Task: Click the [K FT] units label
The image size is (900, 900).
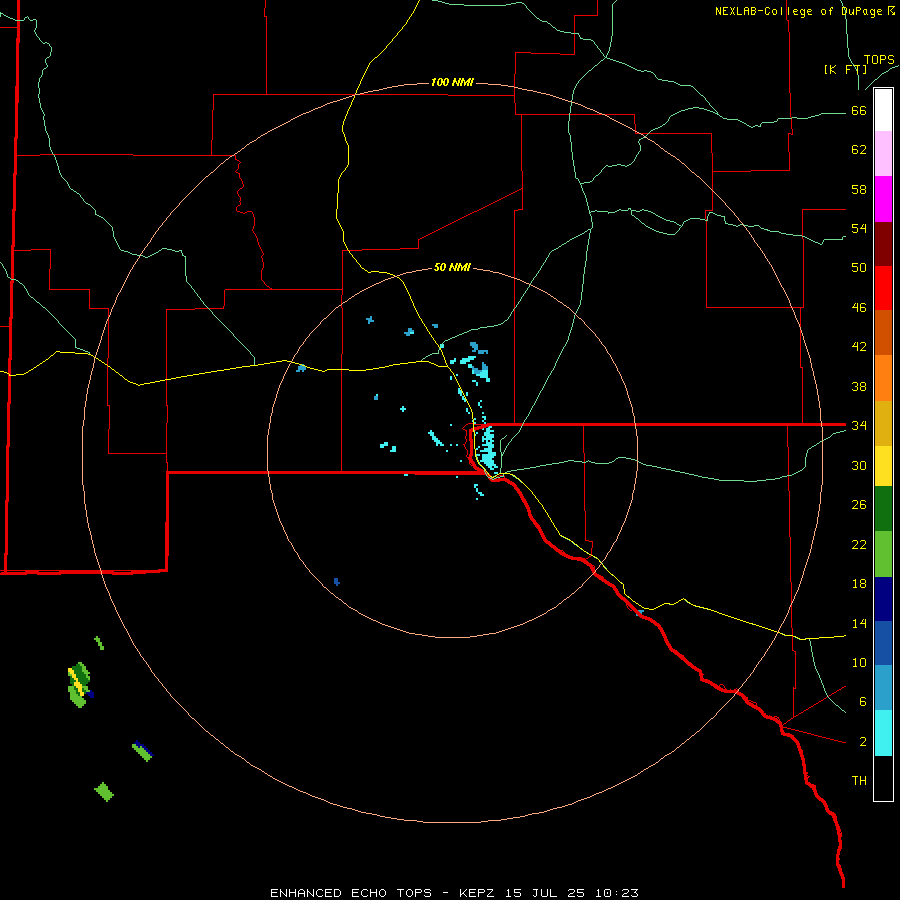Action: 845,70
